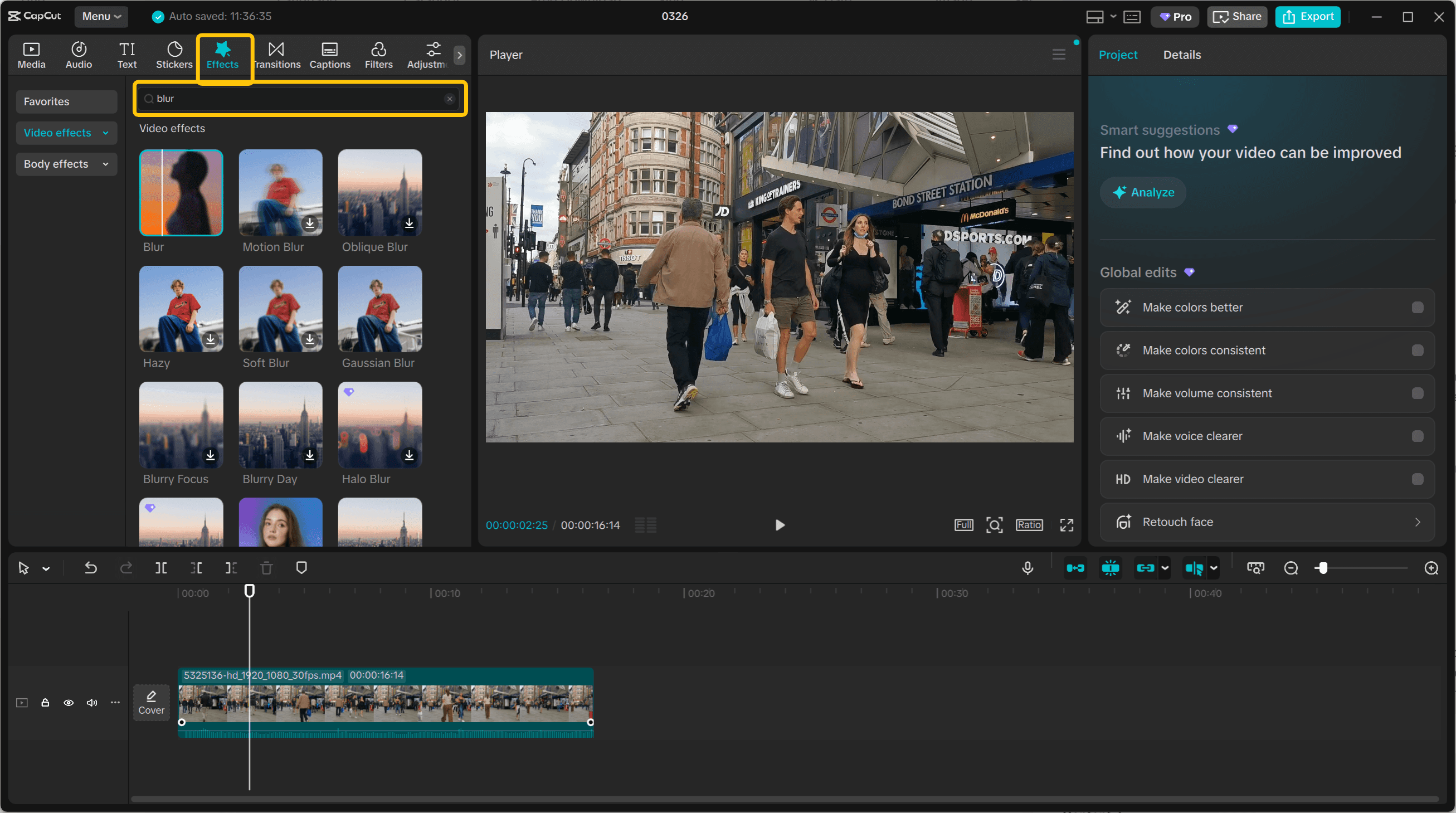Click the zoom-to-fit magnifier above the timeline
Image resolution: width=1456 pixels, height=813 pixels.
1255,568
